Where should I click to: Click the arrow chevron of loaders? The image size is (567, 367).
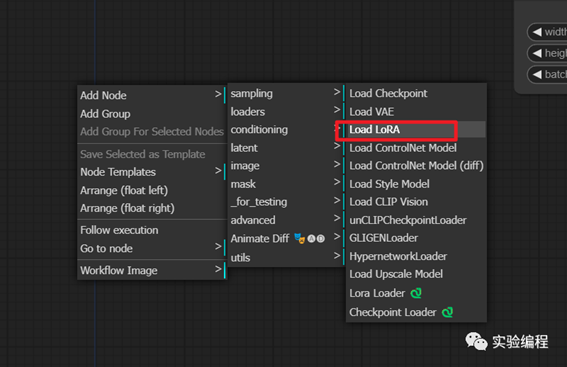pos(337,110)
